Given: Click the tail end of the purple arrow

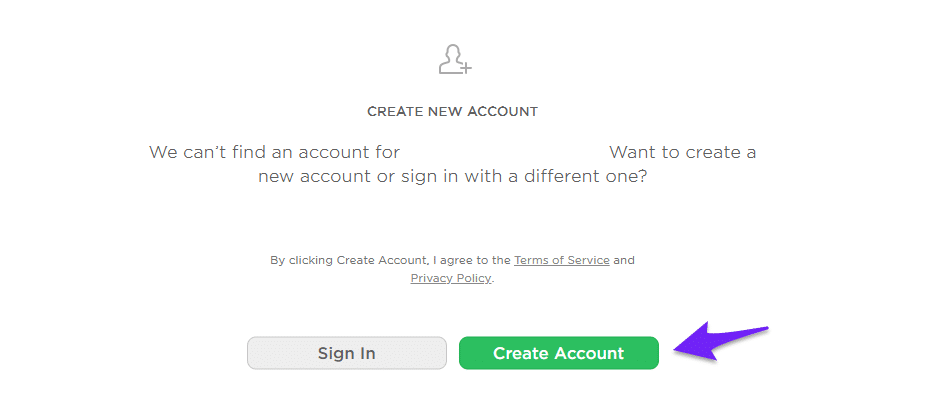Looking at the screenshot, I should coord(763,329).
